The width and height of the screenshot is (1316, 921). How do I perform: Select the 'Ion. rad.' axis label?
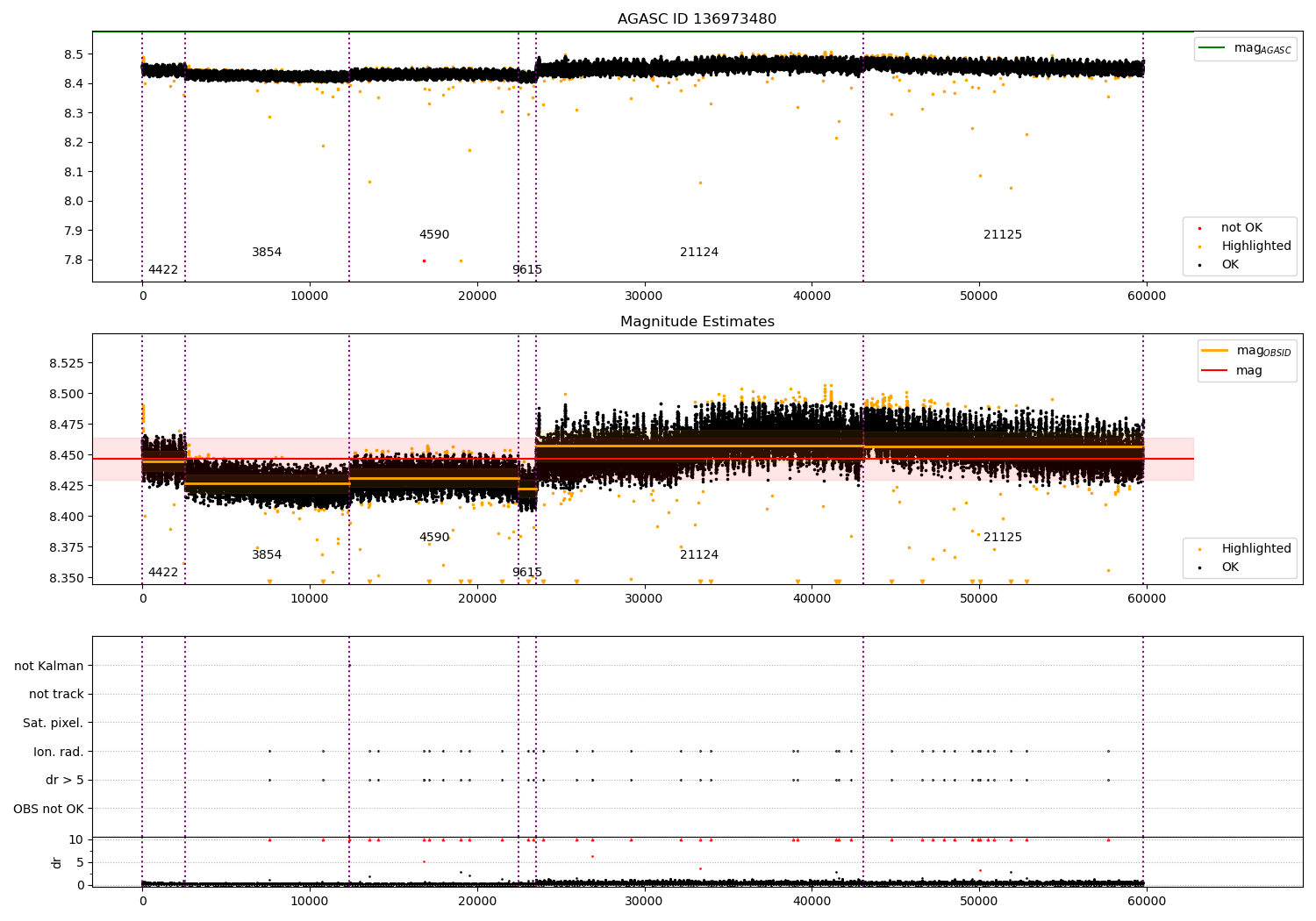tap(59, 752)
